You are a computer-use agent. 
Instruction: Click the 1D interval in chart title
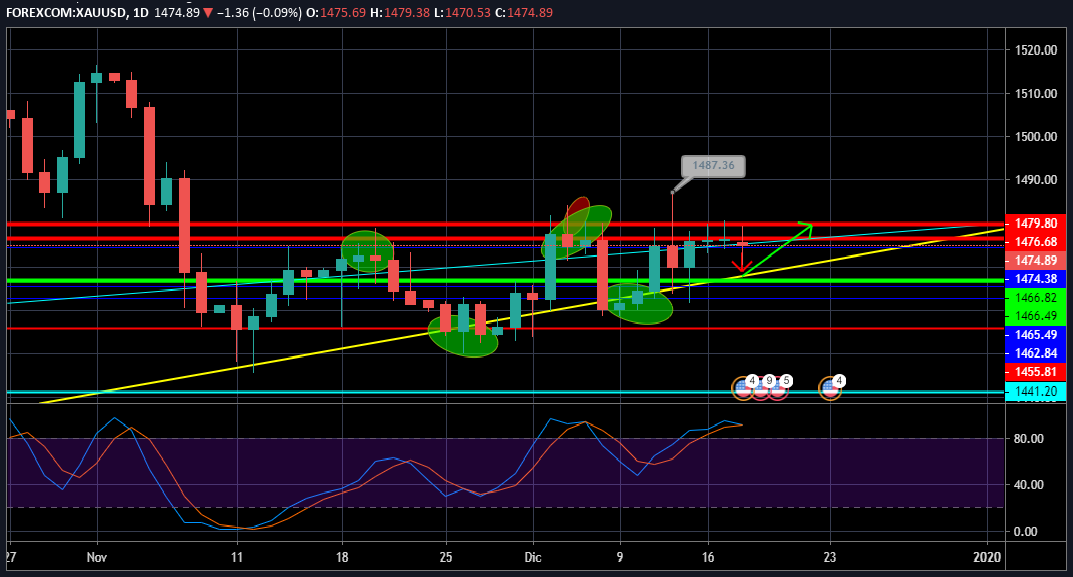139,13
